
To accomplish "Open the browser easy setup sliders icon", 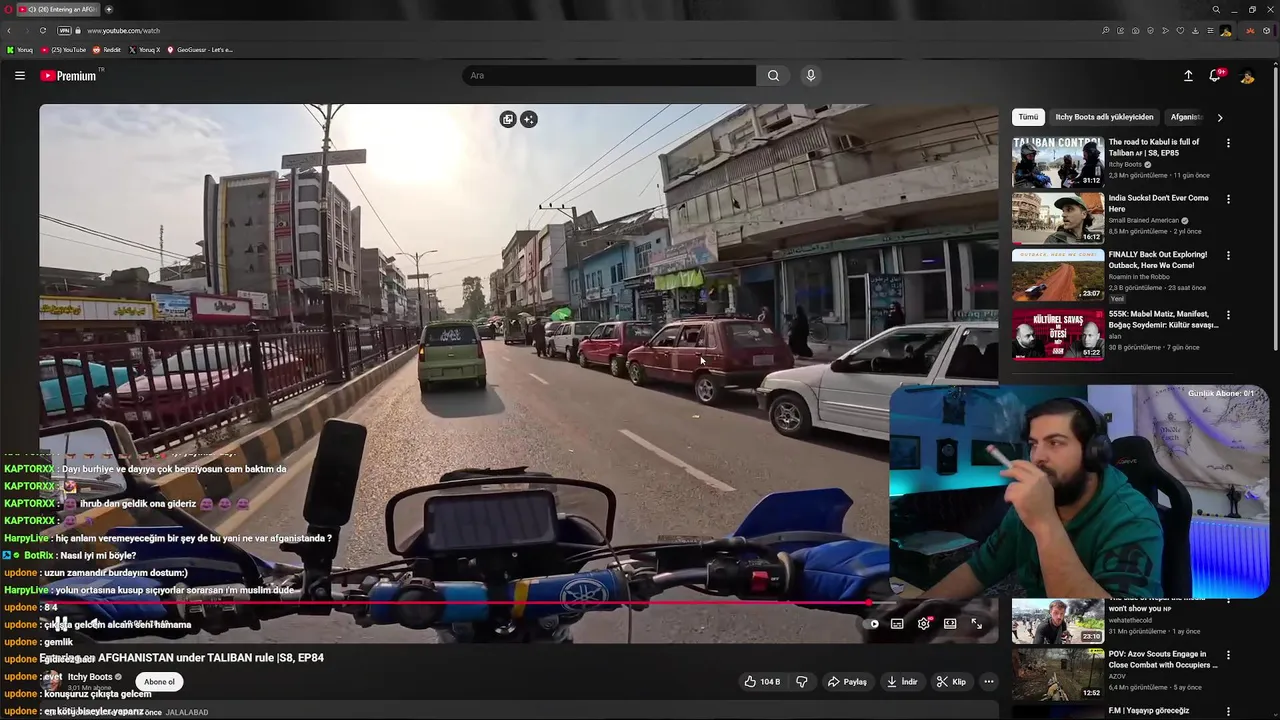I will [x=1210, y=30].
